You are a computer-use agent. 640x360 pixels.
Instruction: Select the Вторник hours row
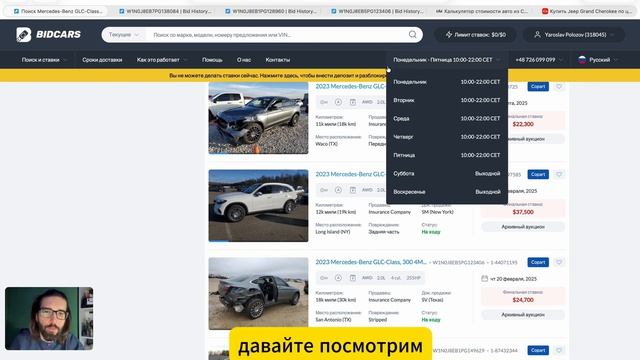point(447,100)
